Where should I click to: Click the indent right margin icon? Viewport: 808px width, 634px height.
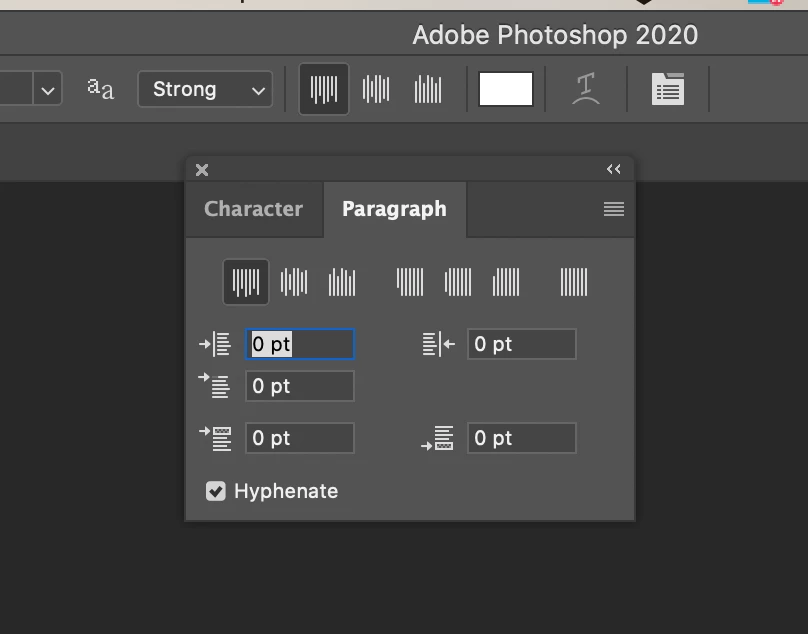439,344
